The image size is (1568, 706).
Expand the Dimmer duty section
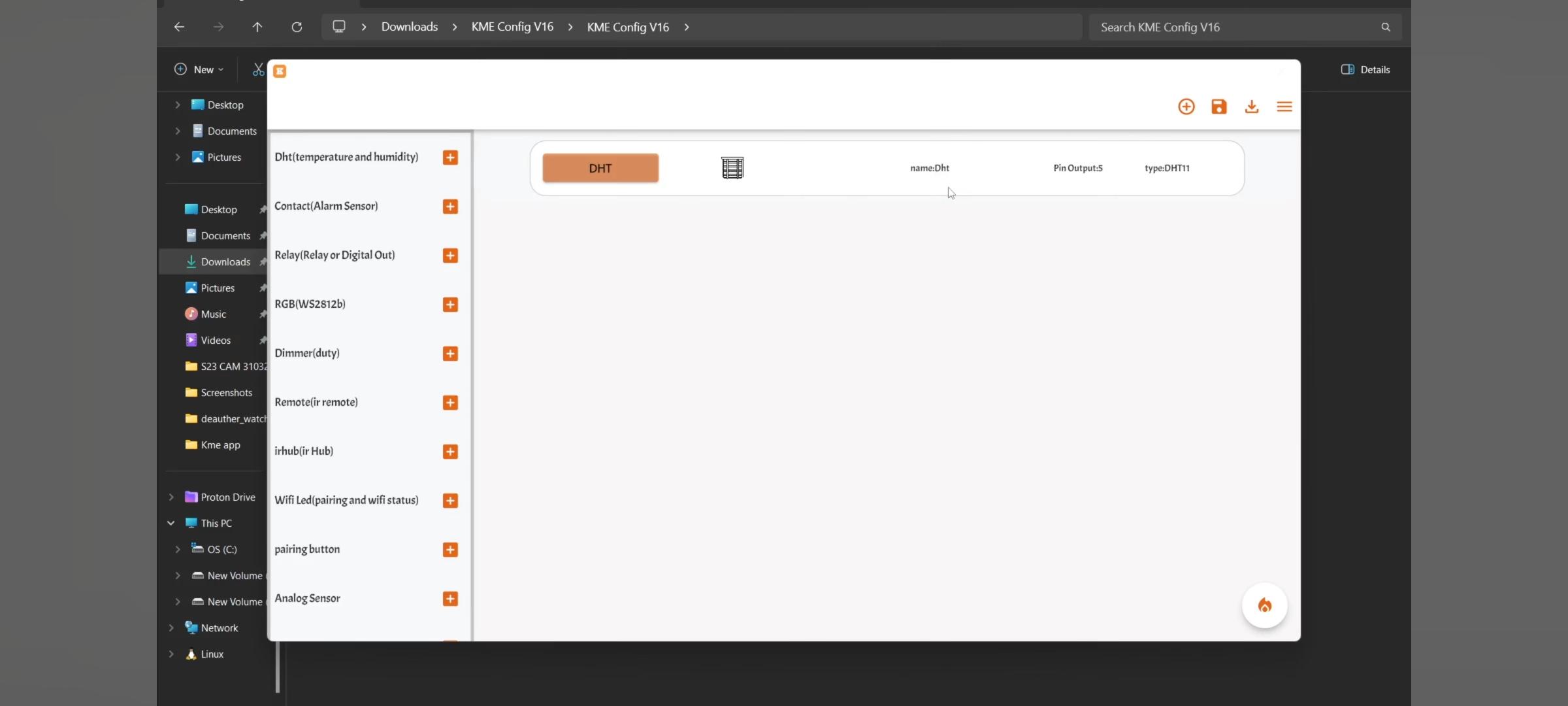449,353
